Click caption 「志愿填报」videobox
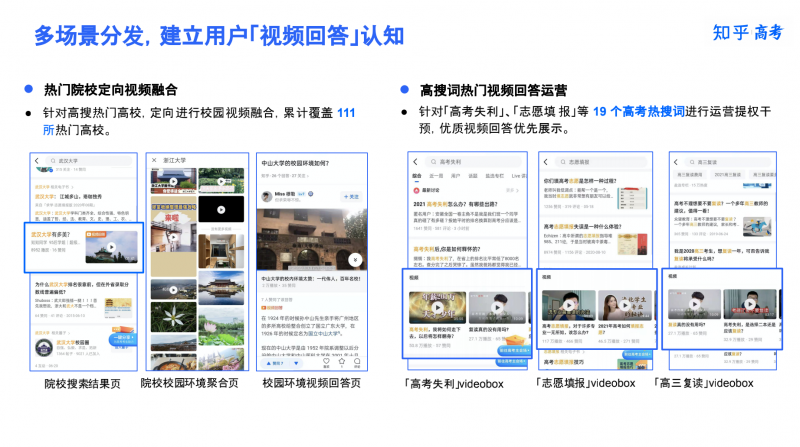The height and width of the screenshot is (447, 800). 585,383
